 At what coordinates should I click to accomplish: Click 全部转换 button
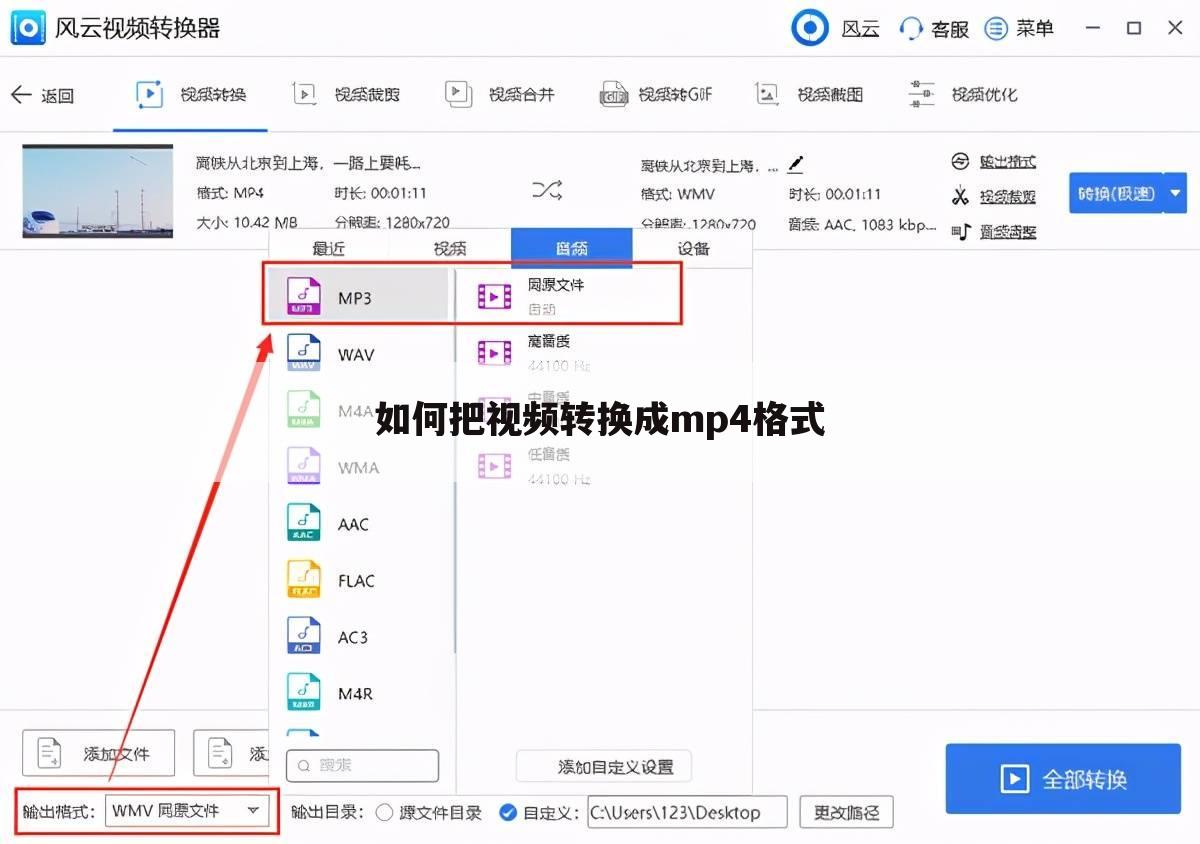pos(1063,779)
